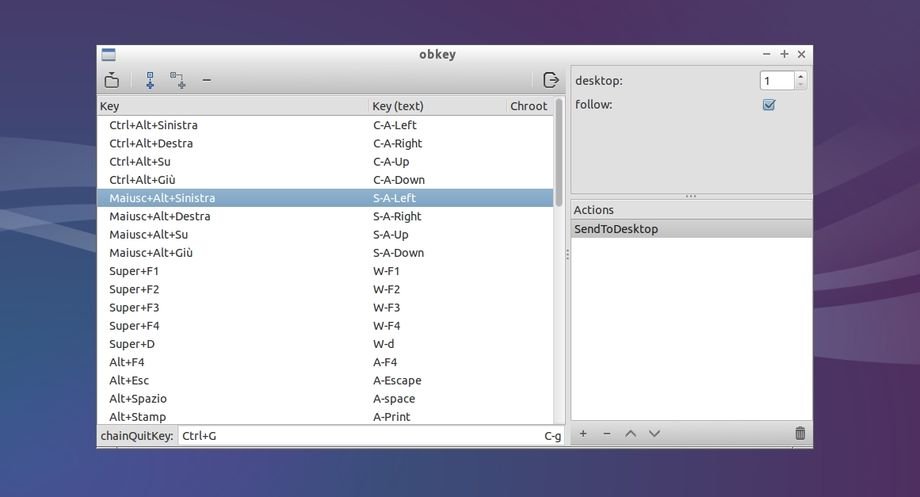Increase the desktop number using stepper up arrow

point(801,76)
